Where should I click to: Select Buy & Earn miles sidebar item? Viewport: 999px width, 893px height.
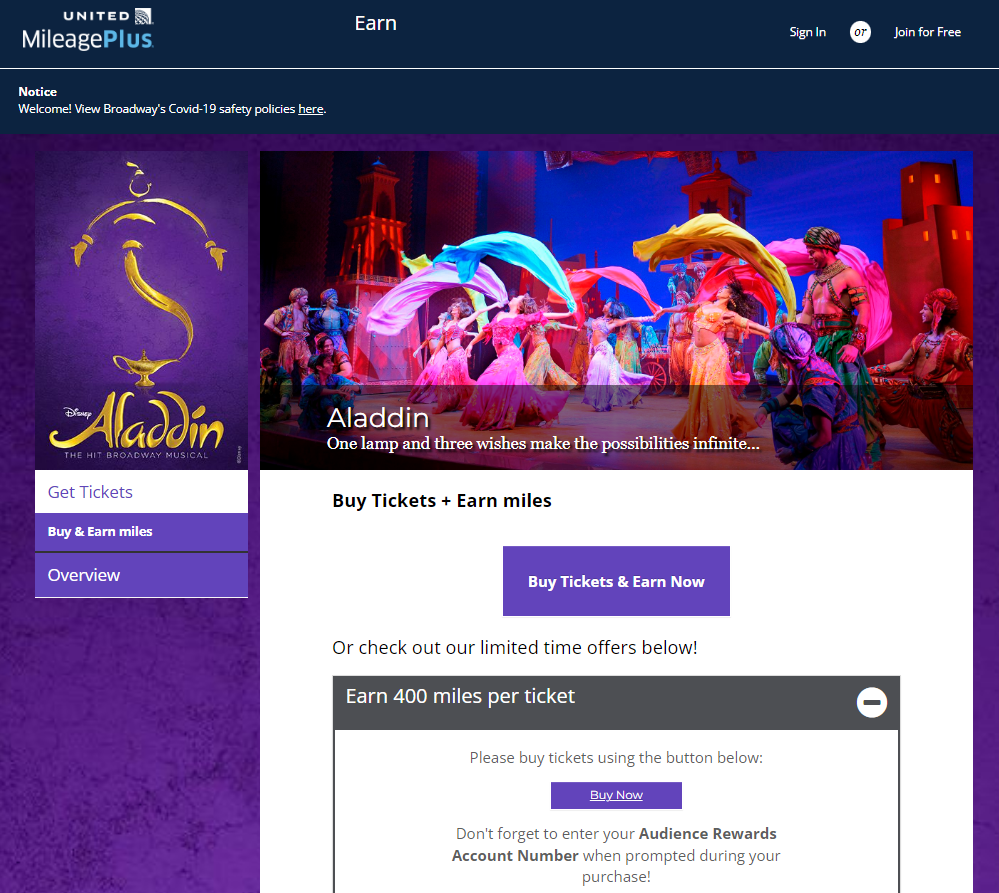point(141,532)
